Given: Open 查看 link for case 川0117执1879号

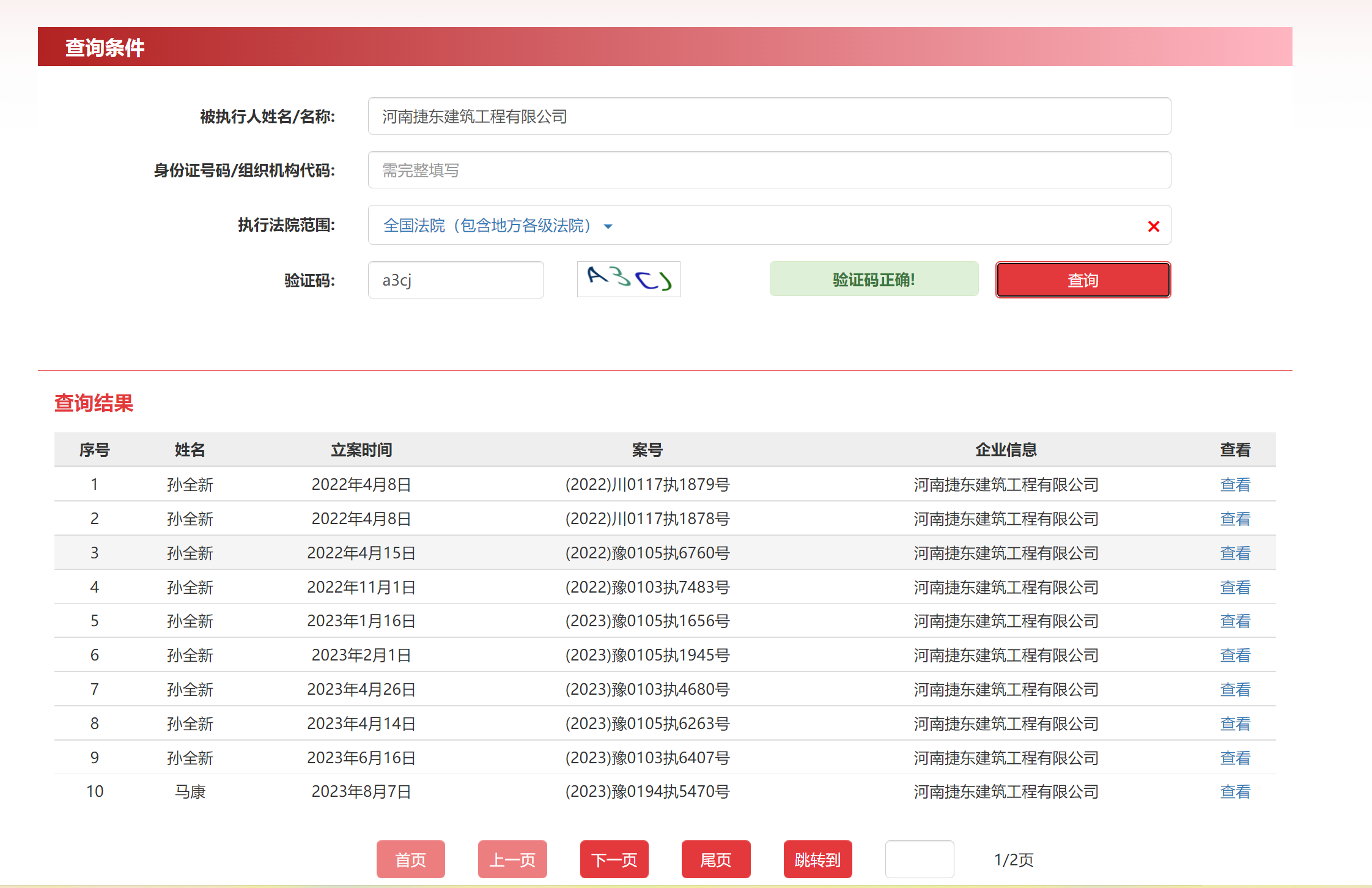Looking at the screenshot, I should 1235,485.
